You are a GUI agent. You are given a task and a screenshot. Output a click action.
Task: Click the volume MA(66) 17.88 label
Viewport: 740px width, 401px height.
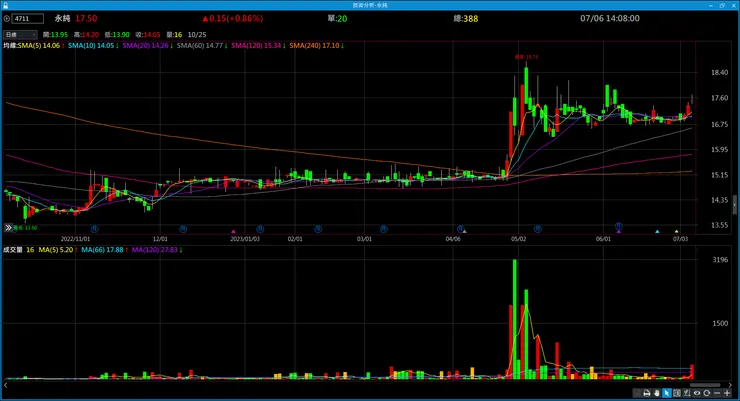[102, 250]
